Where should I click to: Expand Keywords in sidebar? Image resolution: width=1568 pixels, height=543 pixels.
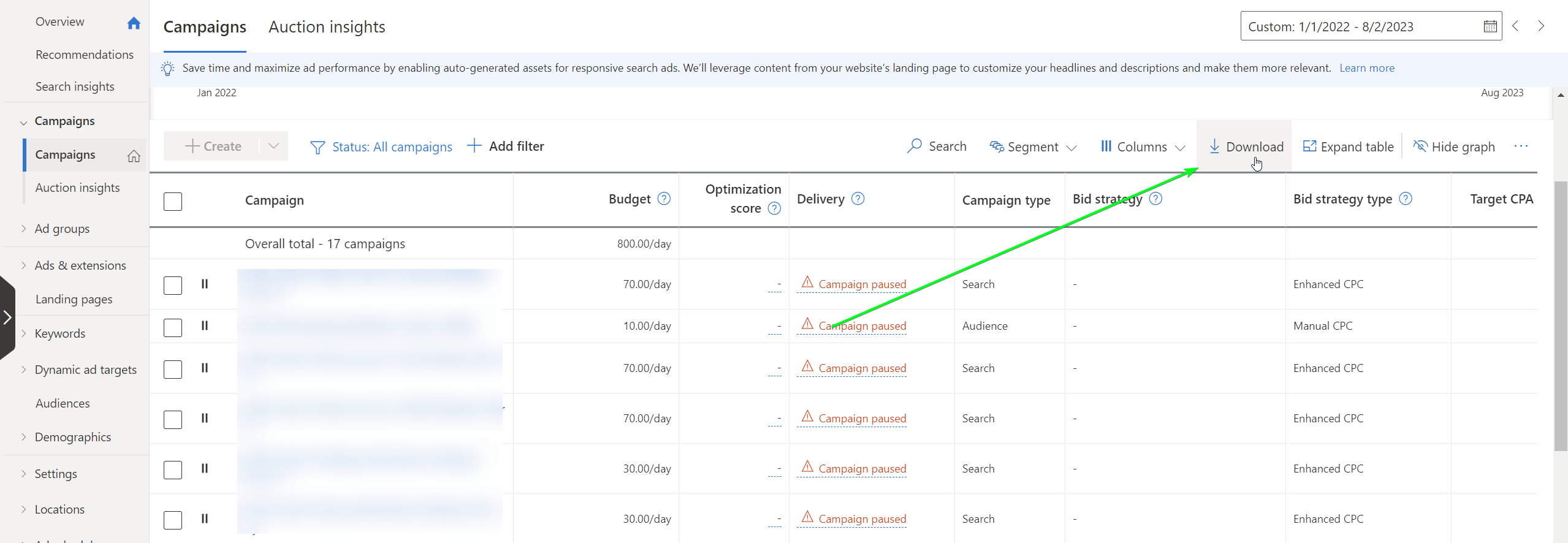[x=24, y=333]
